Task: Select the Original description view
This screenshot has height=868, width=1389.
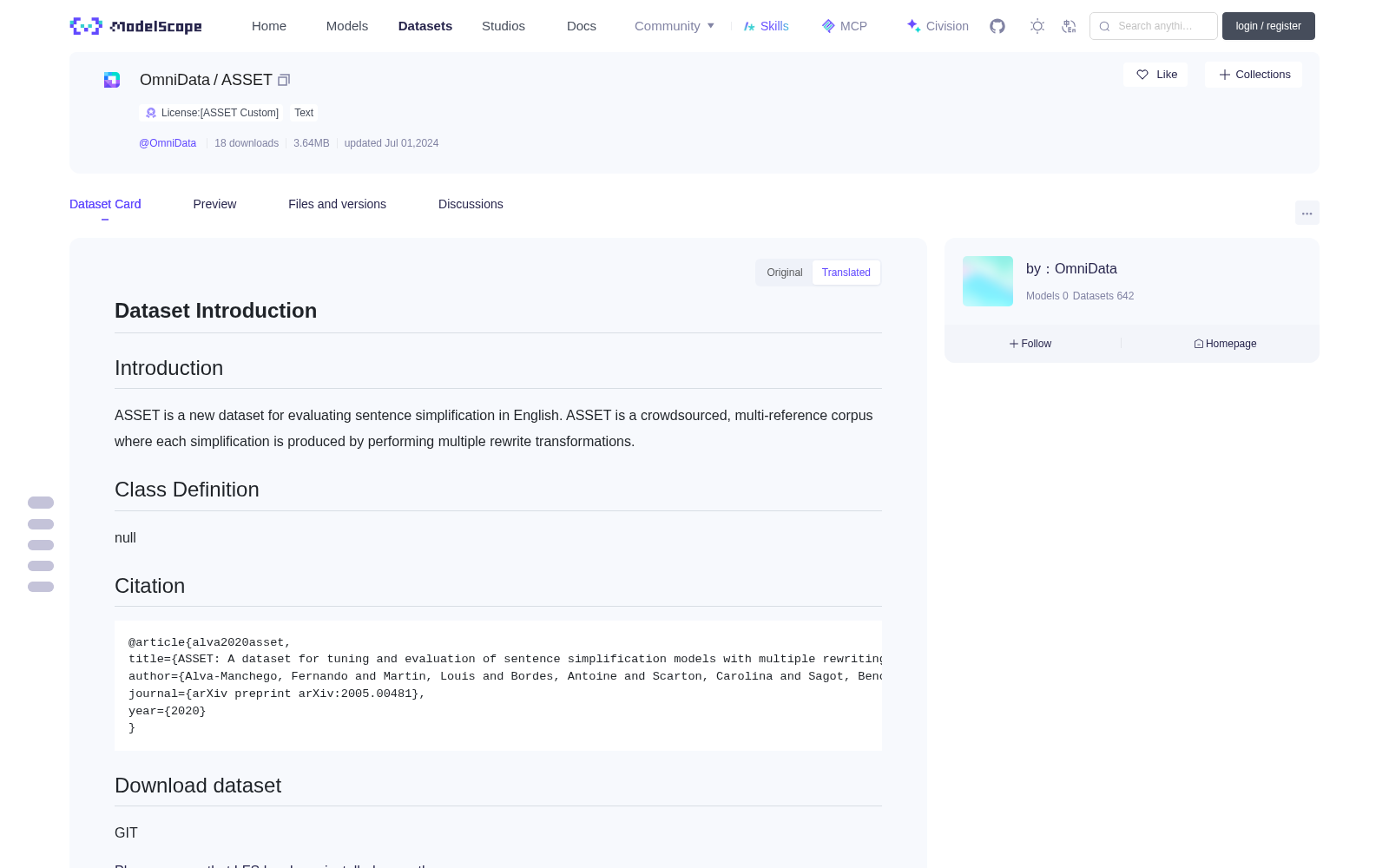Action: [x=784, y=273]
